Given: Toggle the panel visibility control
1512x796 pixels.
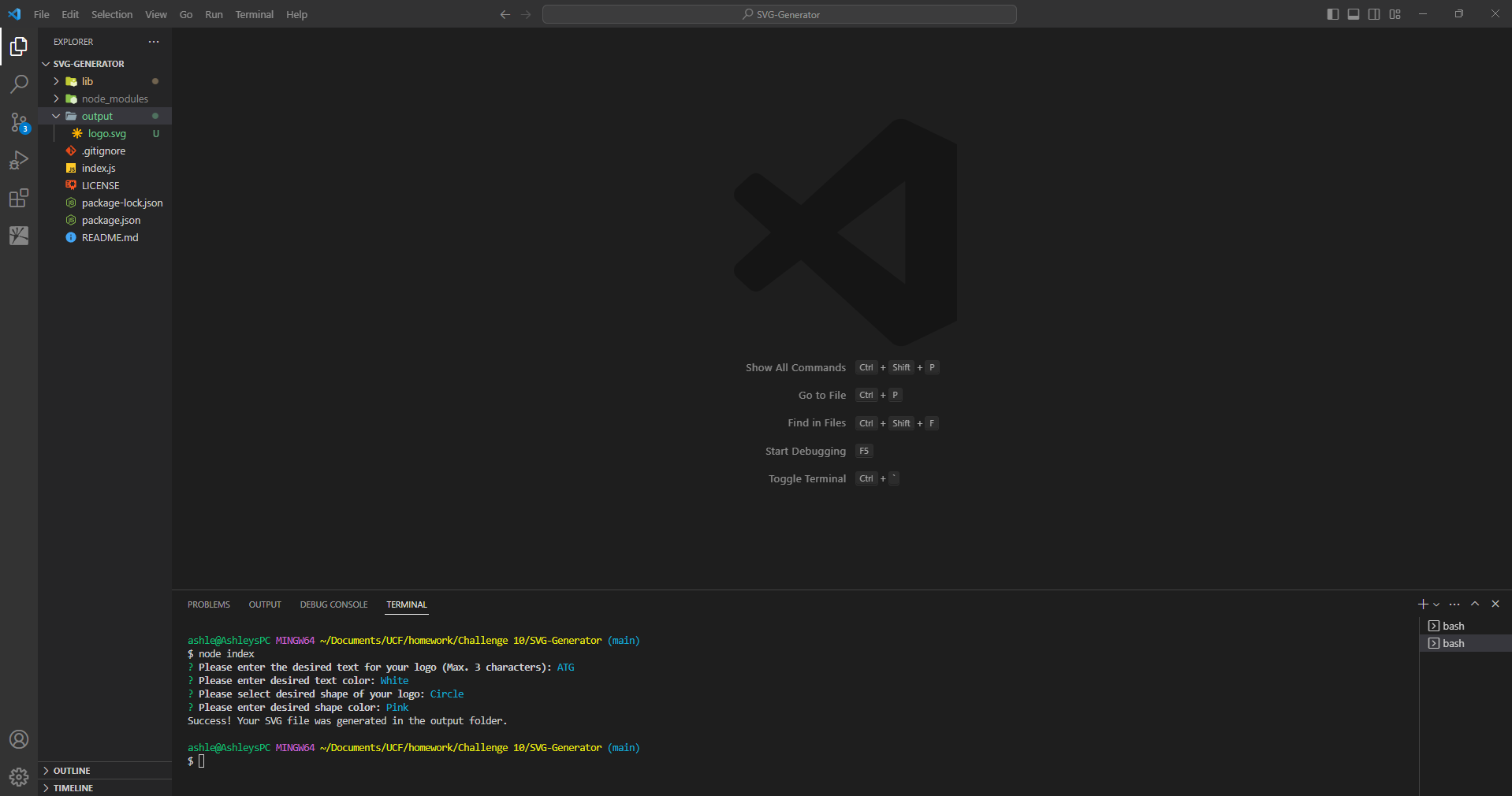Looking at the screenshot, I should (x=1353, y=13).
